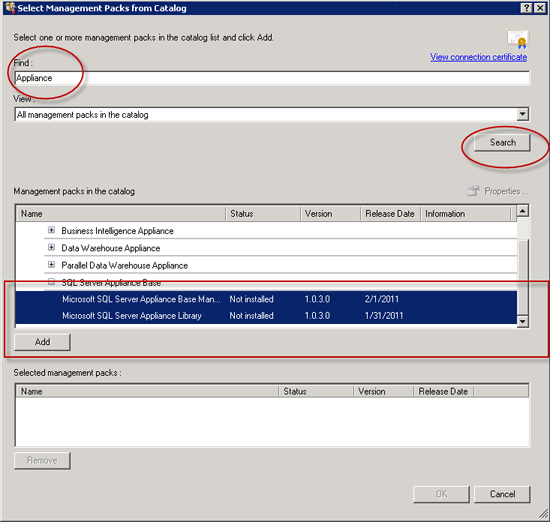Click the Help question mark button

(526, 8)
